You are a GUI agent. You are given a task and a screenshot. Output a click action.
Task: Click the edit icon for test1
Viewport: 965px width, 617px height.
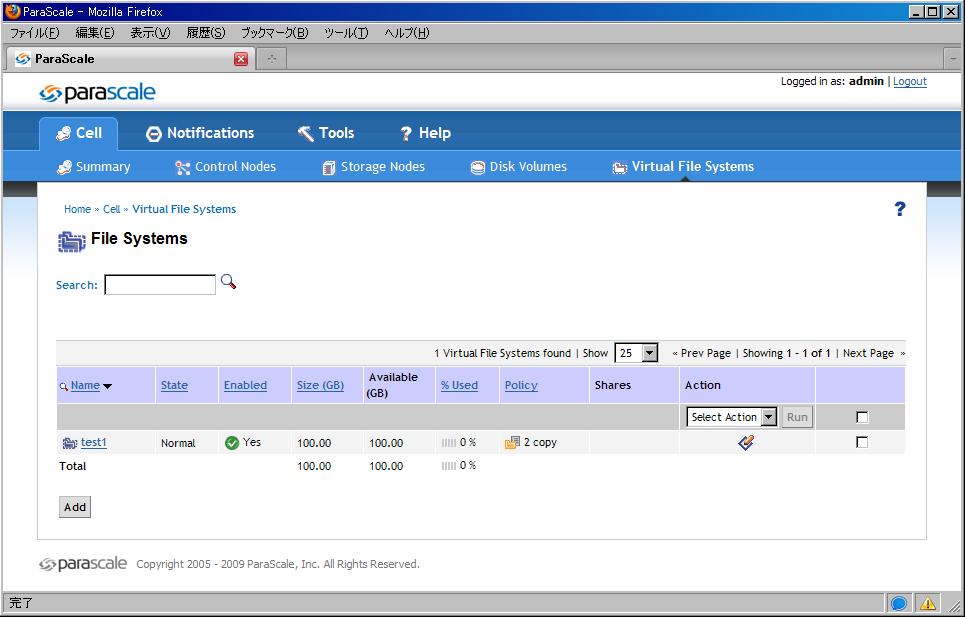[746, 442]
